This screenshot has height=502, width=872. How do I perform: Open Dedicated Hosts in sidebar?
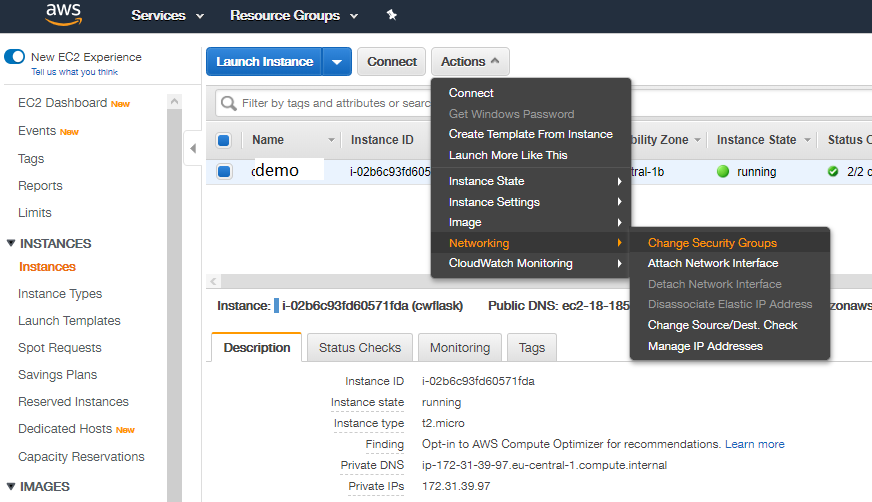tap(65, 429)
